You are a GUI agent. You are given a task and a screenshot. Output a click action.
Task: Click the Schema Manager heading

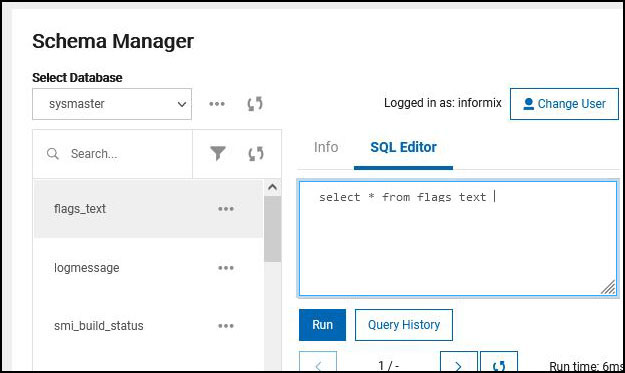coord(113,41)
